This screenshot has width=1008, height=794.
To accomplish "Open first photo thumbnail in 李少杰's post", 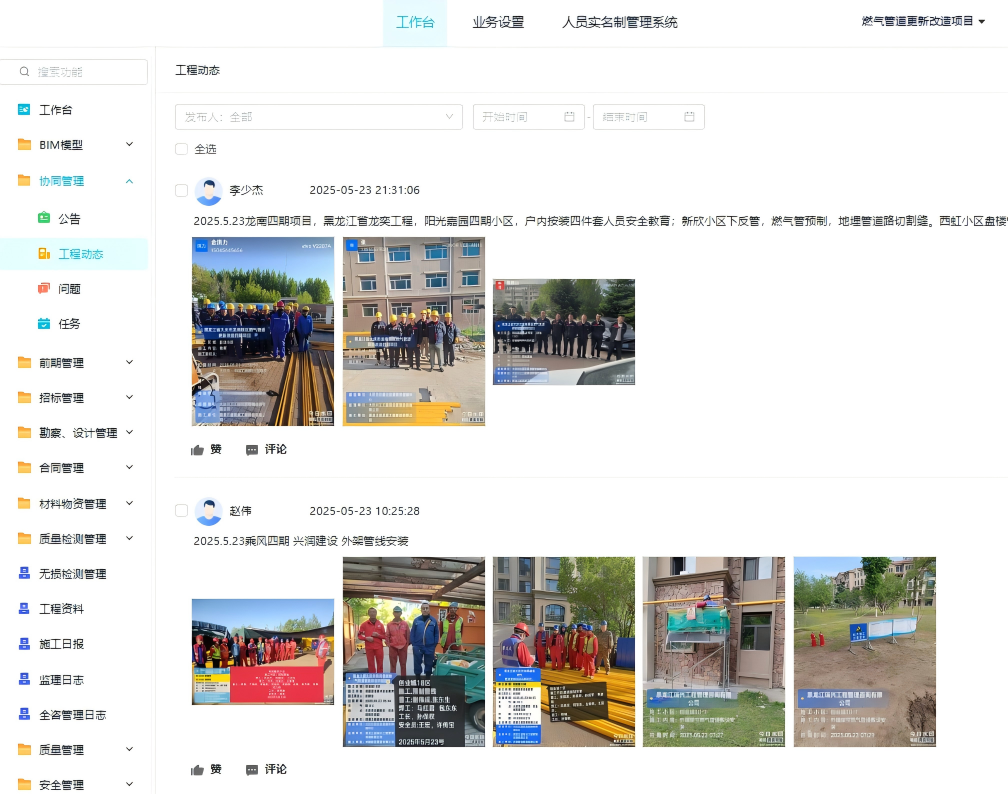I will pyautogui.click(x=263, y=331).
